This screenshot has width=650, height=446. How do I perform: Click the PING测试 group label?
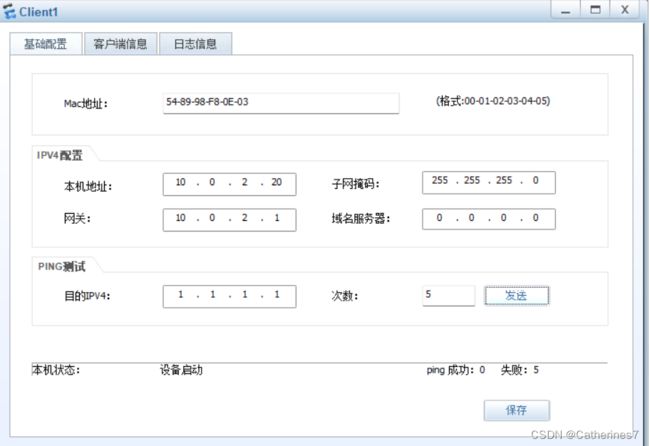(62, 267)
